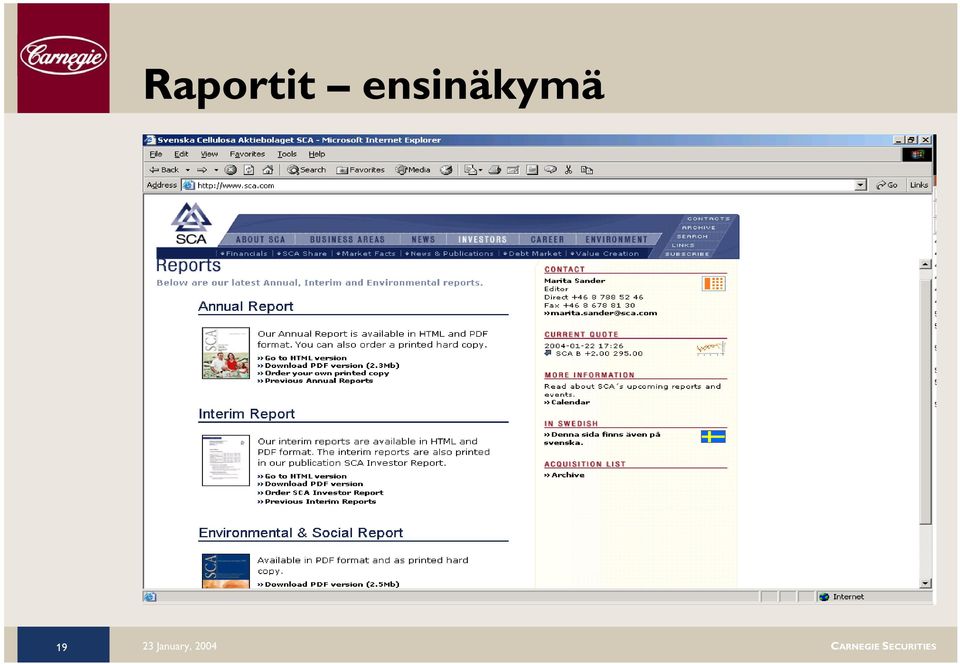960x664 pixels.
Task: Expand the Back history dropdown arrow
Action: click(187, 170)
